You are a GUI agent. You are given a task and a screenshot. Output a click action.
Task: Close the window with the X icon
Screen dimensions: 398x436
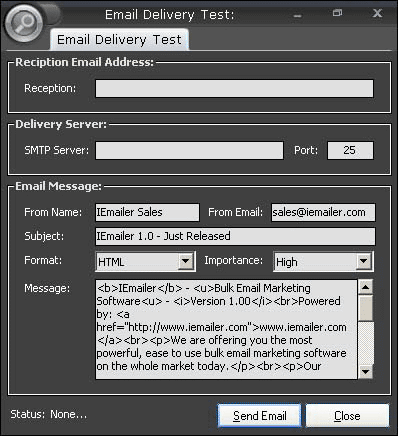pyautogui.click(x=377, y=13)
